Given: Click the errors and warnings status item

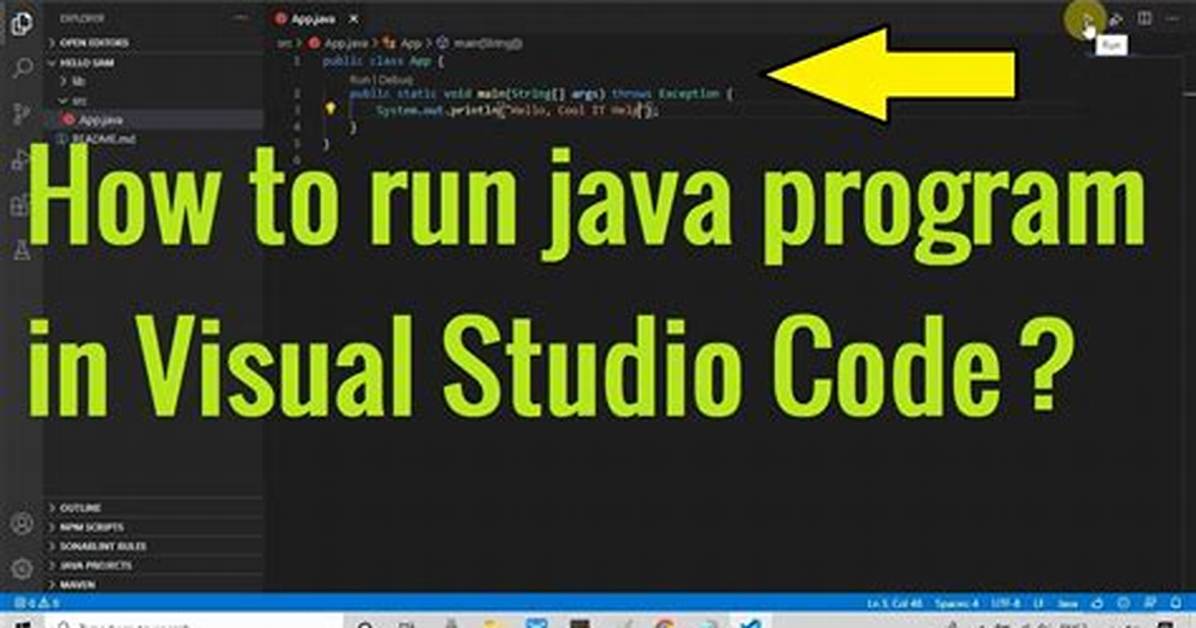Looking at the screenshot, I should pyautogui.click(x=37, y=603).
